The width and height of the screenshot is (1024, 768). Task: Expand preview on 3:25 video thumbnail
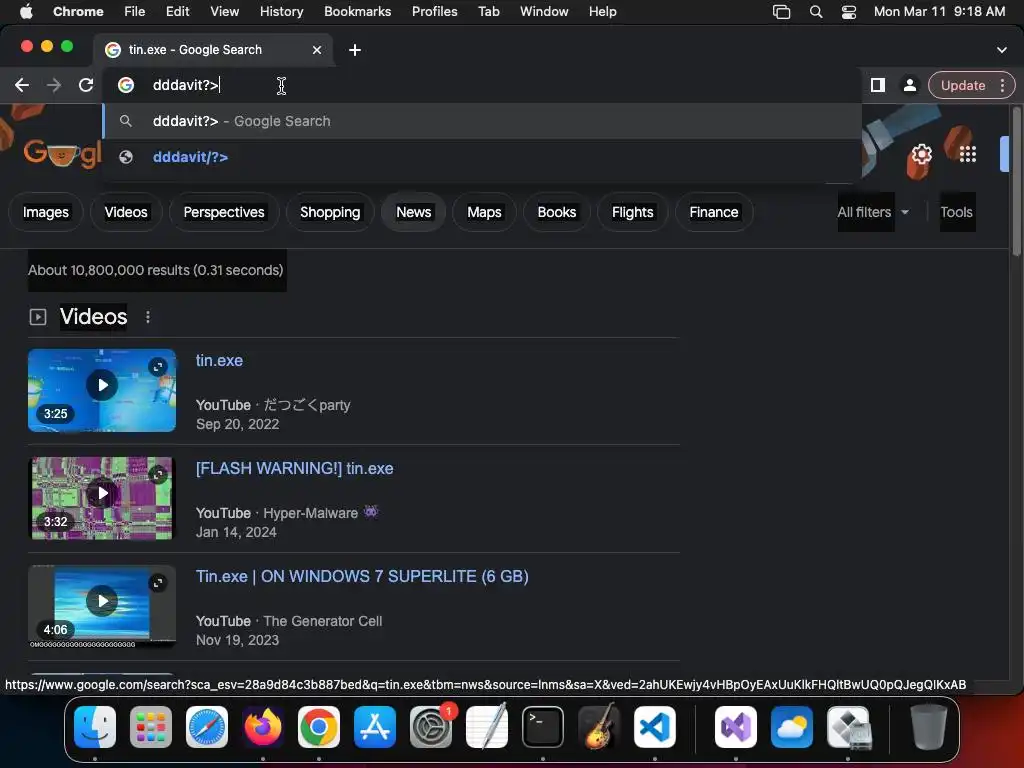pos(157,366)
